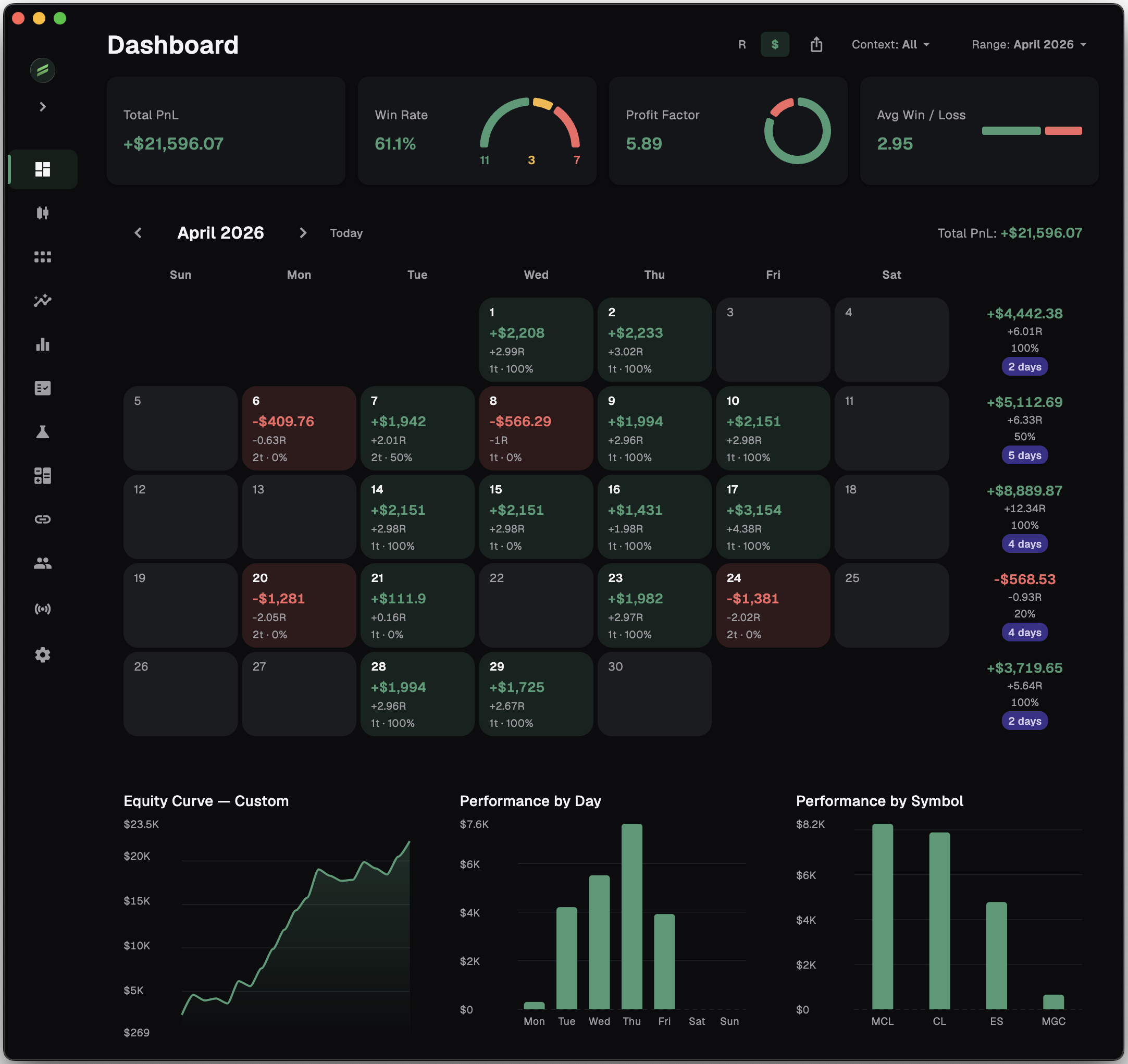Viewport: 1128px width, 1064px height.
Task: Open the checklist journal icon in sidebar
Action: point(43,388)
